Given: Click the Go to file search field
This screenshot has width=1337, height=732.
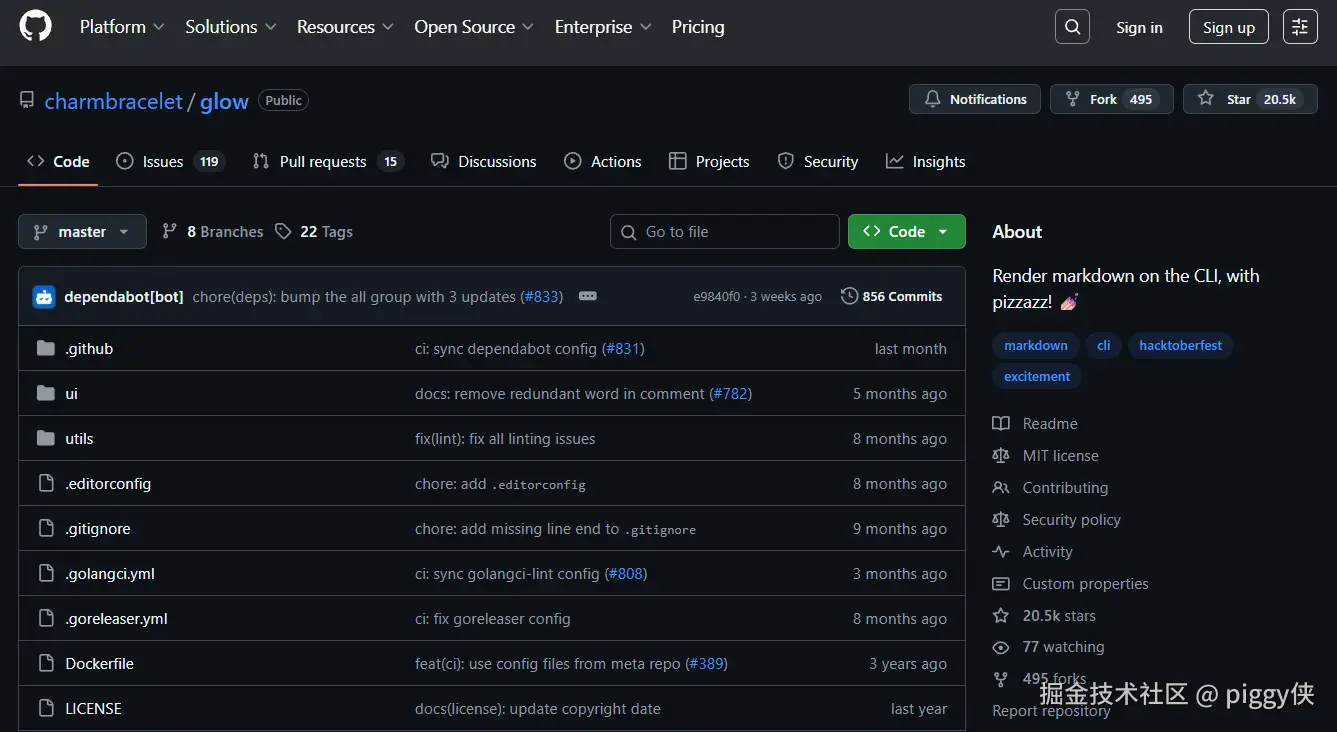Looking at the screenshot, I should click(x=725, y=232).
